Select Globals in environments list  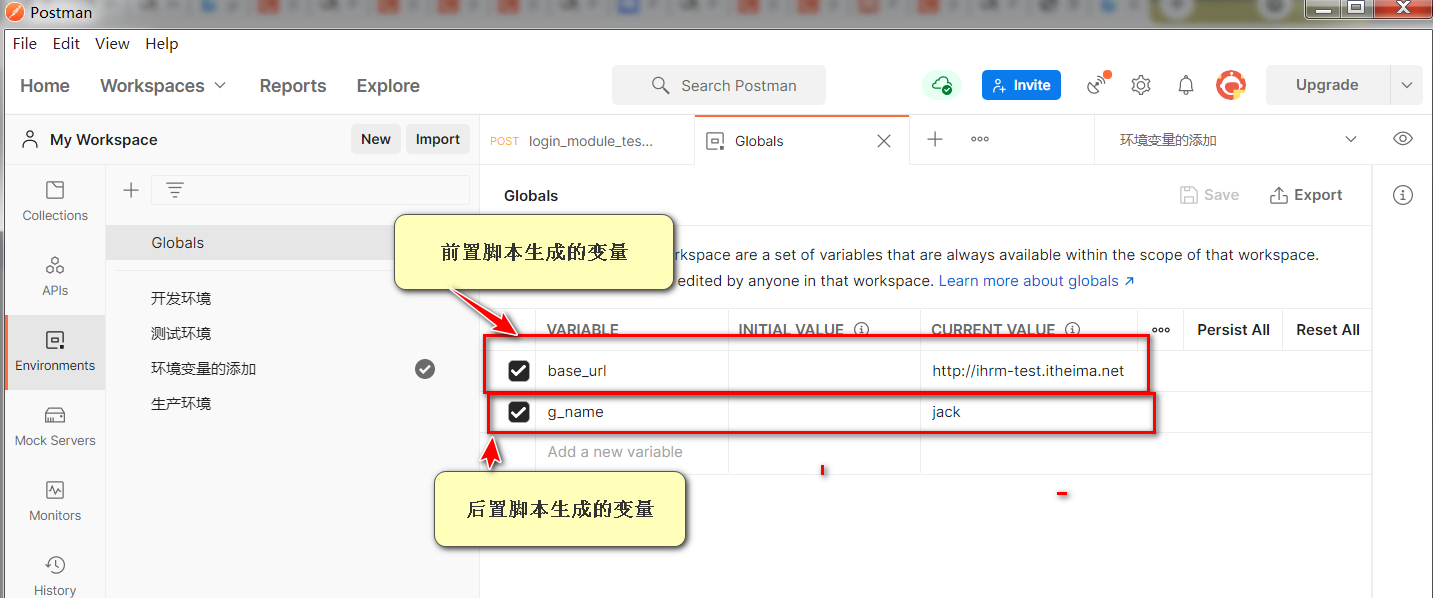[178, 243]
